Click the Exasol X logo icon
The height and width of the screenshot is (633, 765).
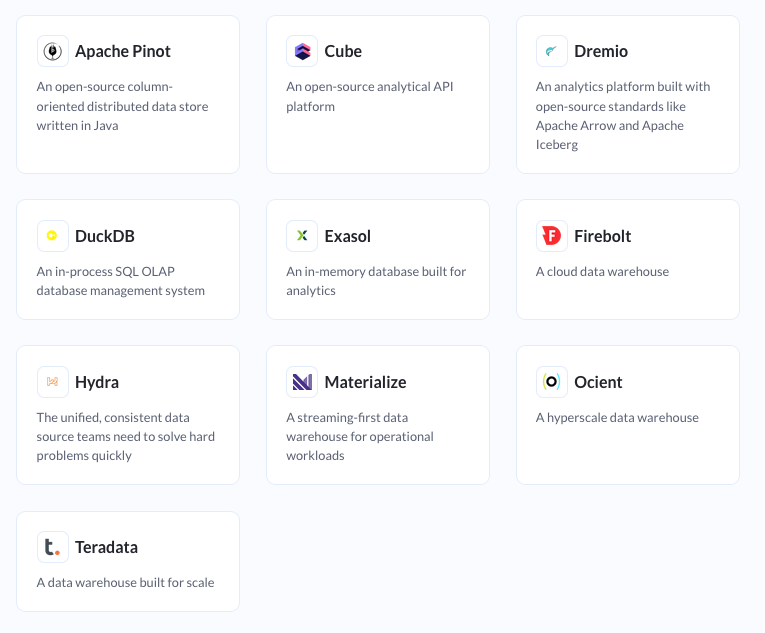[x=302, y=236]
